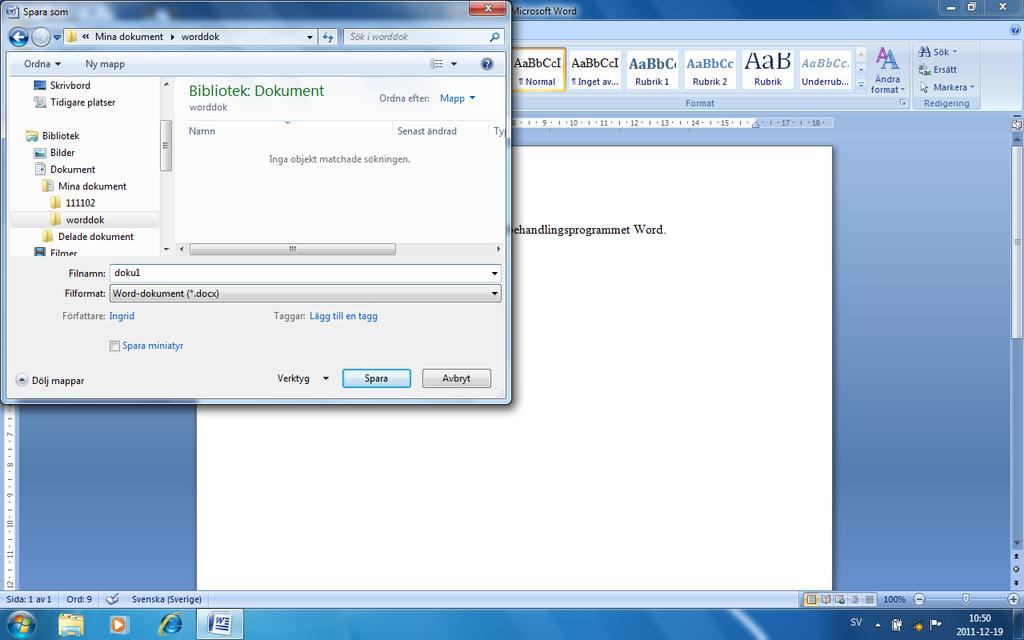Click the file list horizontal scrollbar thumb
This screenshot has height=640, width=1024.
pyautogui.click(x=292, y=249)
